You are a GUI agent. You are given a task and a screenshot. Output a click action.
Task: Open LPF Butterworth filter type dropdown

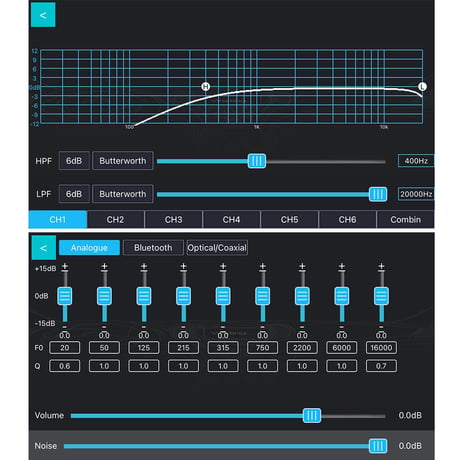pyautogui.click(x=123, y=194)
